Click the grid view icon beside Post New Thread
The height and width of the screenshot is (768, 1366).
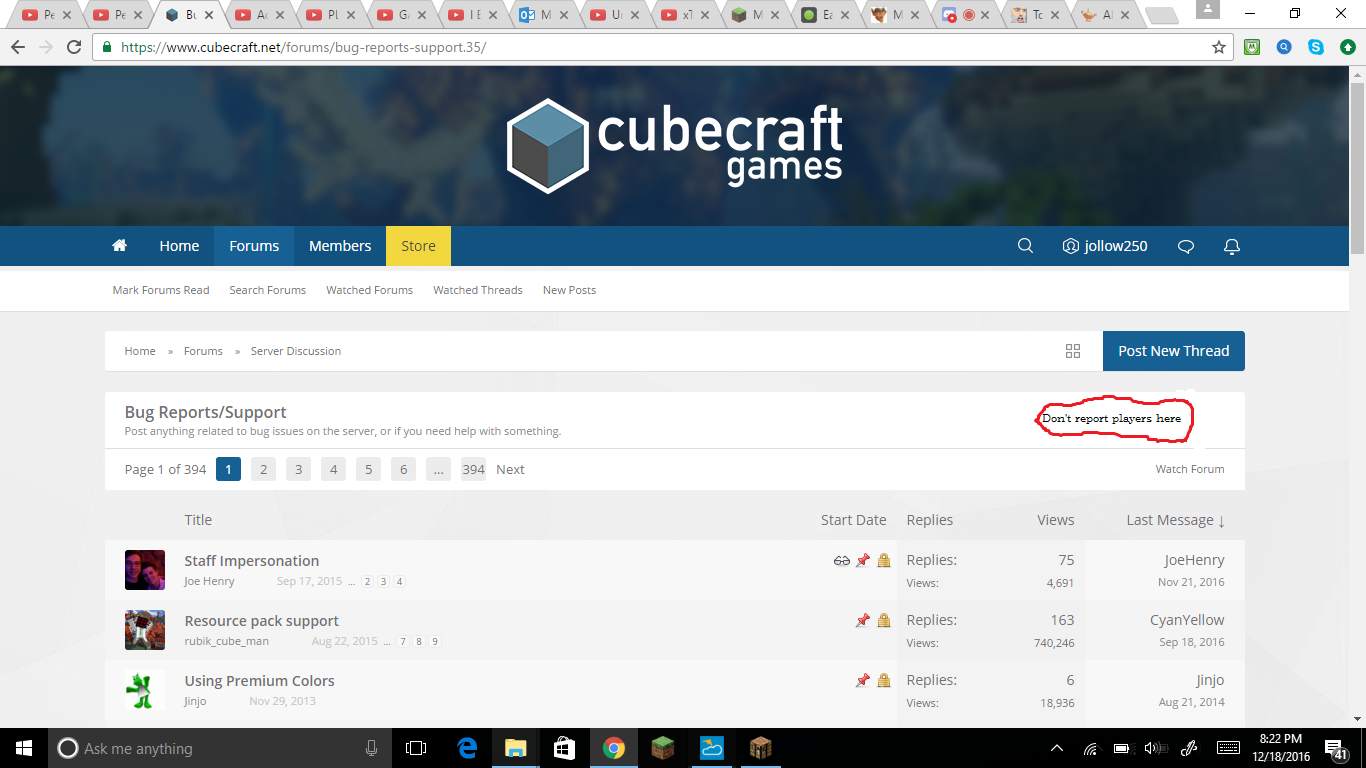[x=1073, y=351]
